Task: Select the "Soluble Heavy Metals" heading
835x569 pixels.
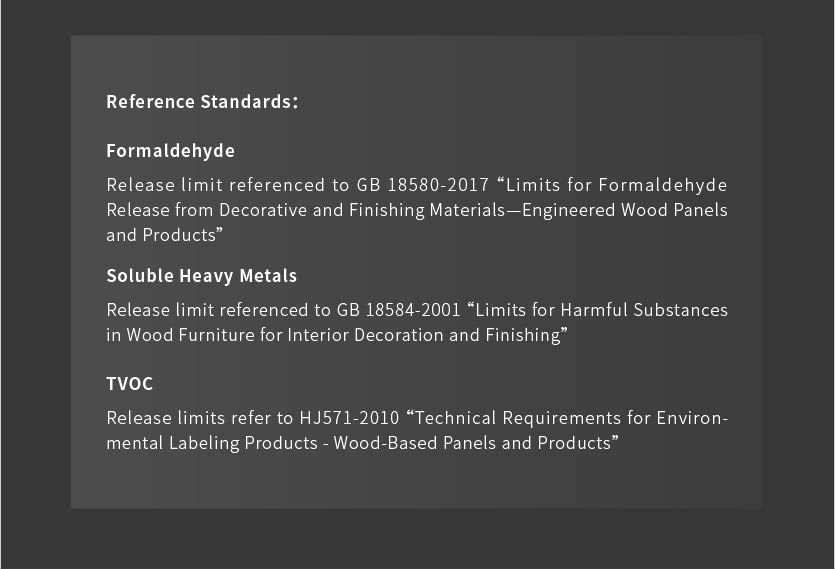Action: click(201, 276)
